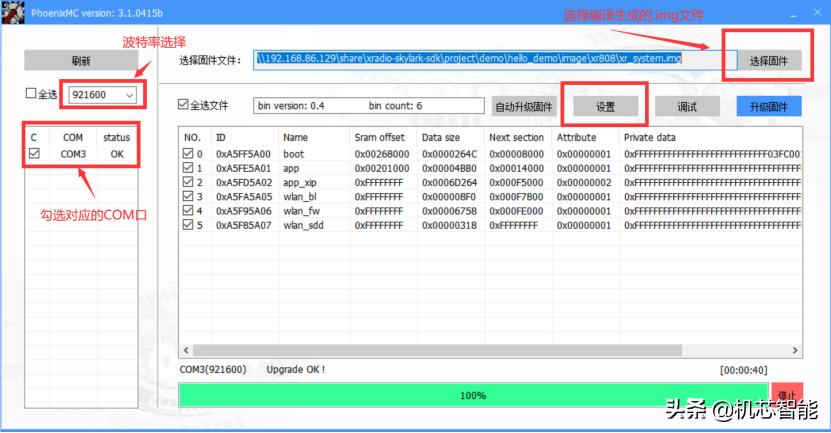Viewport: 831px width, 433px height.
Task: Click the Private data column header
Action: (650, 138)
